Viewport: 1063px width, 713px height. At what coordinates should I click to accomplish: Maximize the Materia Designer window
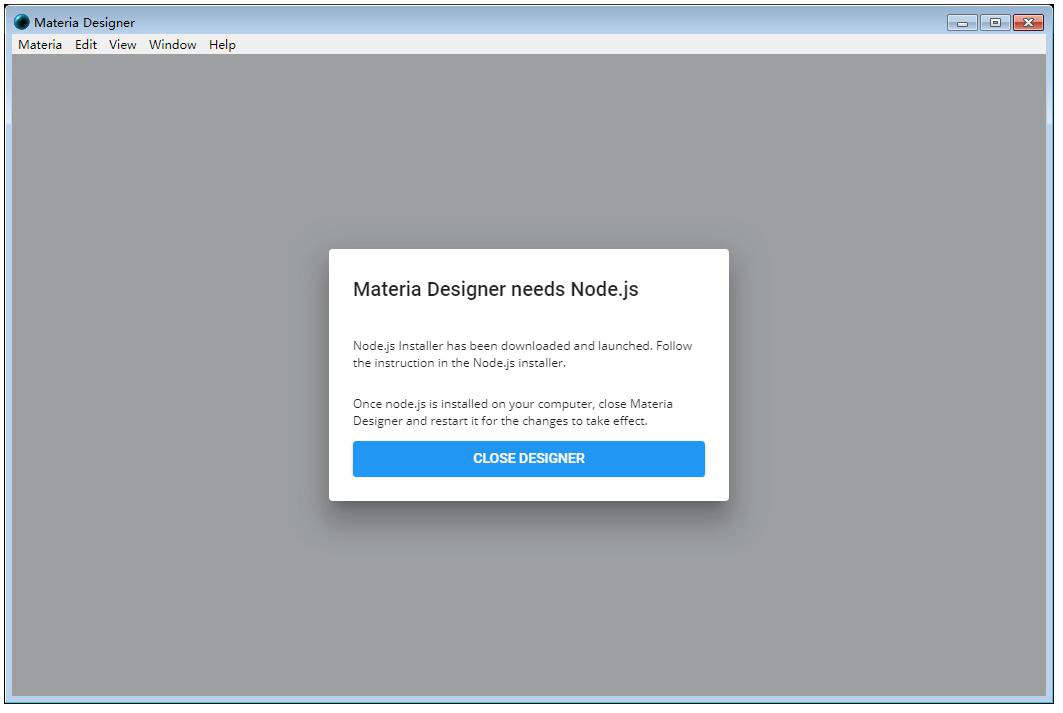click(x=994, y=21)
